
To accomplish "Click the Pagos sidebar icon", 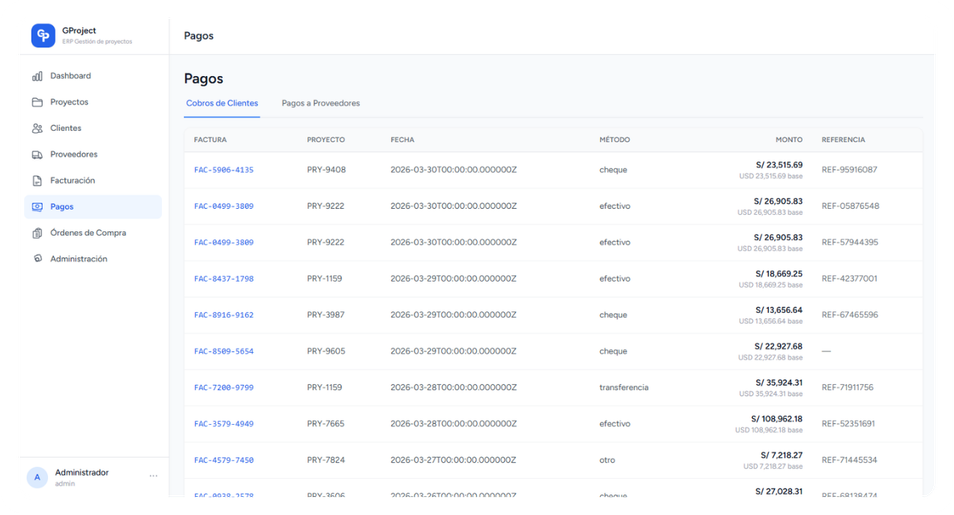I will pos(37,207).
